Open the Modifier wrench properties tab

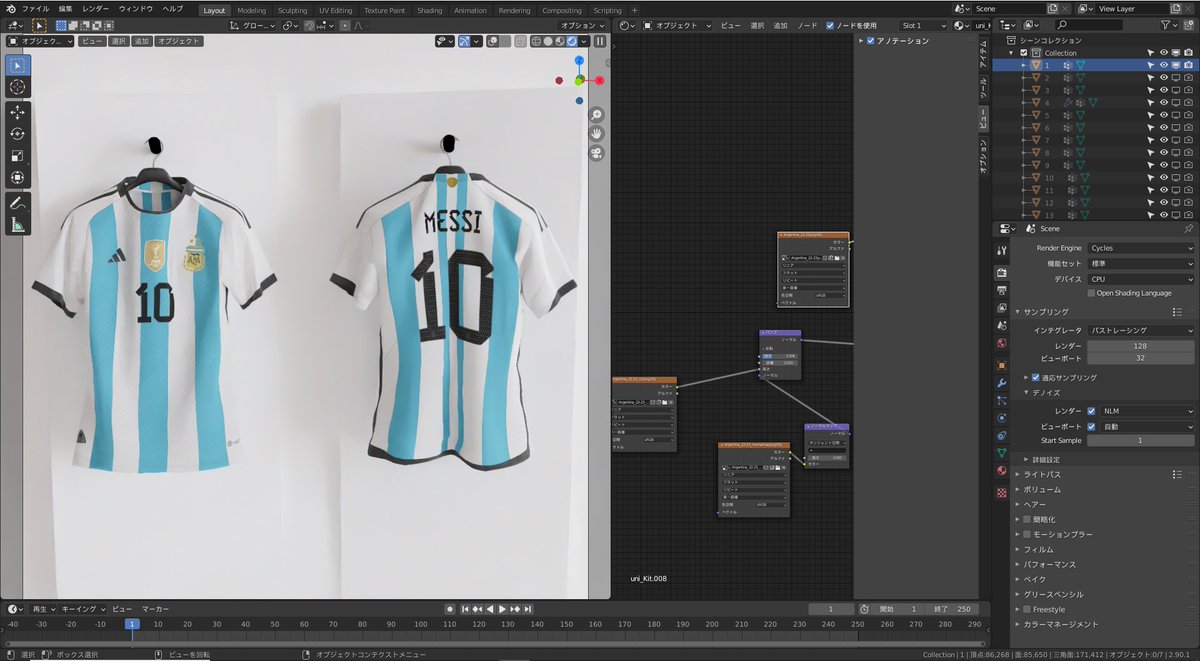pos(1001,383)
